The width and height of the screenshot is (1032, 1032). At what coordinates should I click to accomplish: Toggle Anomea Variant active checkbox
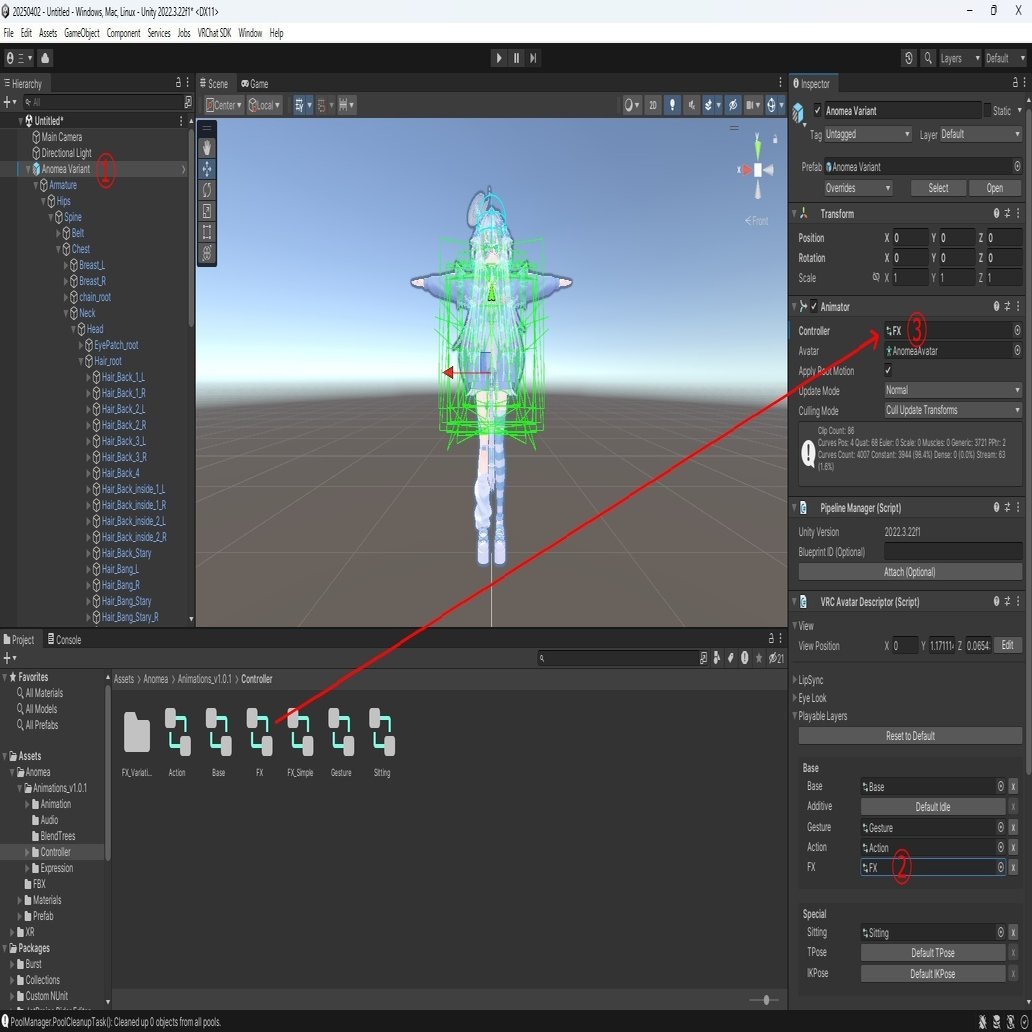click(817, 110)
